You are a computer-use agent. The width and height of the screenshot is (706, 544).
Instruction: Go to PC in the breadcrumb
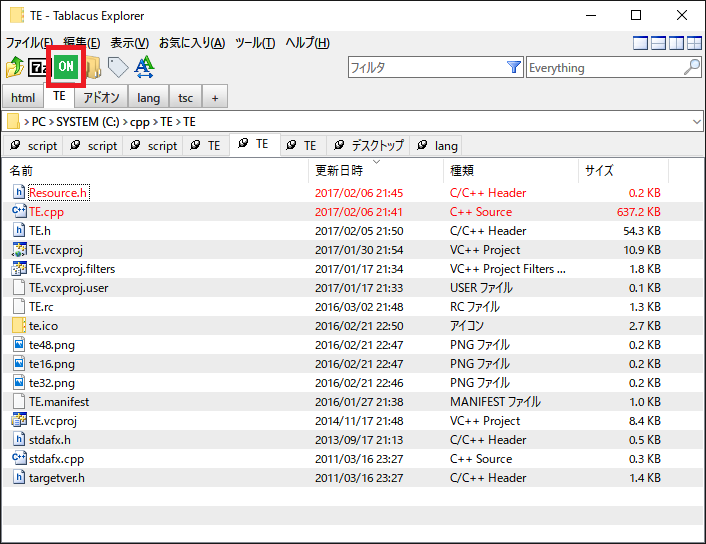[x=39, y=122]
